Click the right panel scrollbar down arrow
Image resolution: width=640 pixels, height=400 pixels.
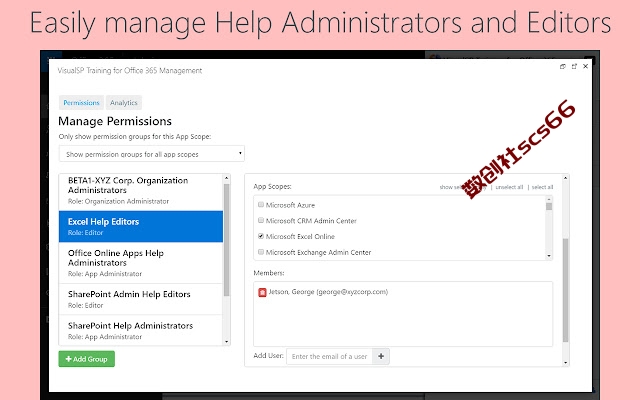pos(565,362)
